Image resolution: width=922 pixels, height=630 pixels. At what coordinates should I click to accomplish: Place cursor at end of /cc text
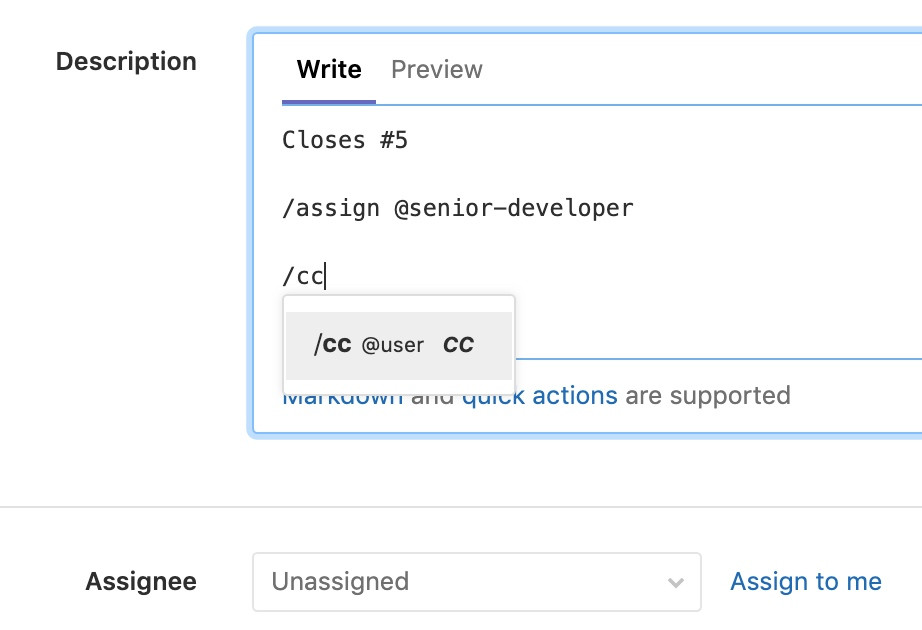pyautogui.click(x=326, y=277)
